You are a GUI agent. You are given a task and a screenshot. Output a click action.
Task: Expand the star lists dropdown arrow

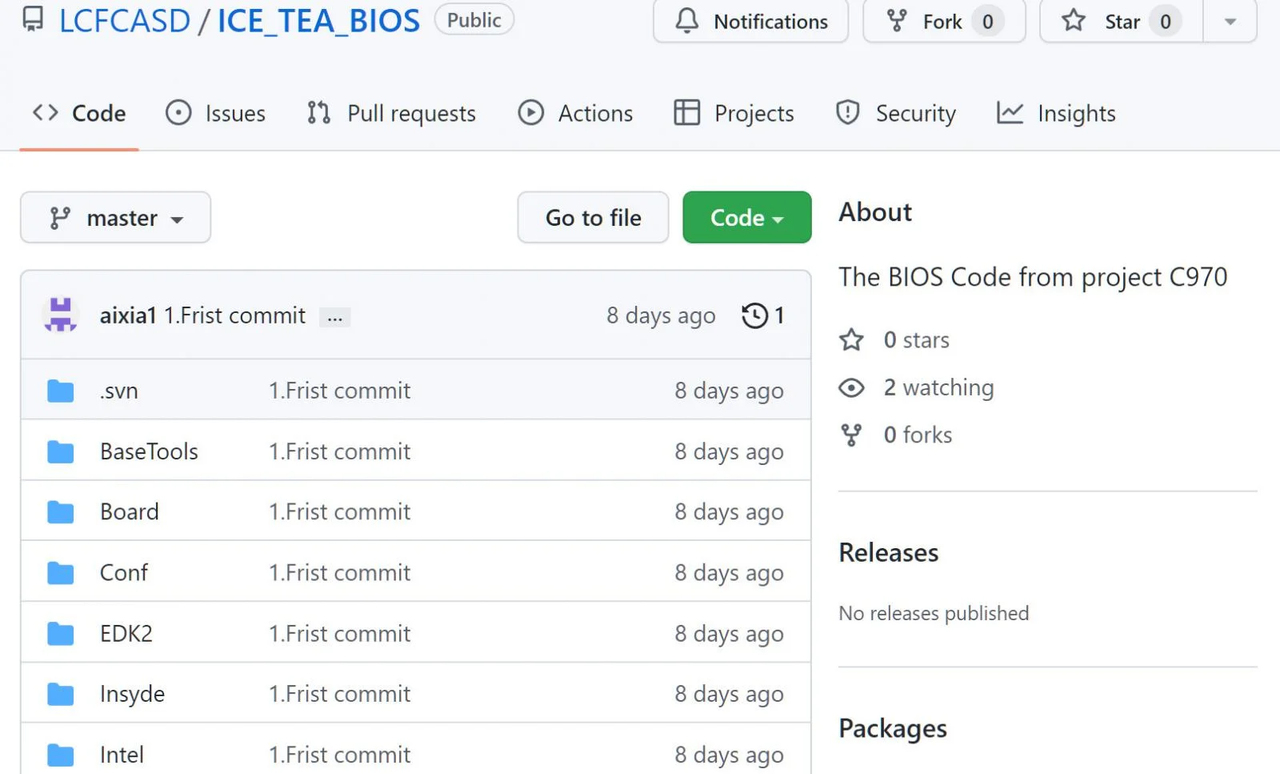pyautogui.click(x=1230, y=21)
